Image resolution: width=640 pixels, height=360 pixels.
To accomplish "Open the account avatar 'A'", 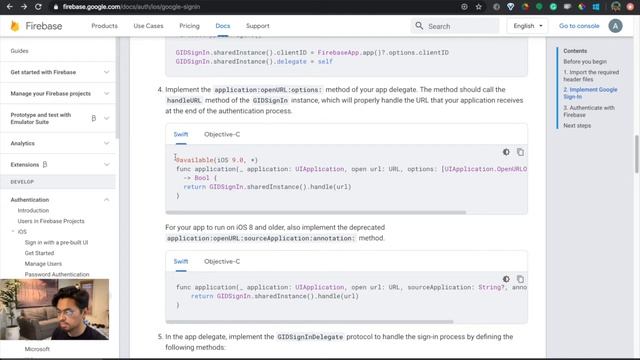I will pos(615,26).
